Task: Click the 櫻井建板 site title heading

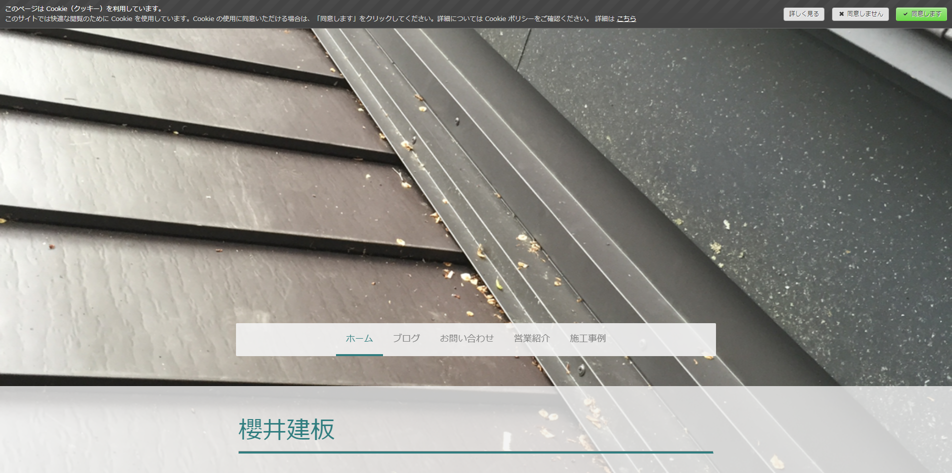Action: [x=287, y=430]
